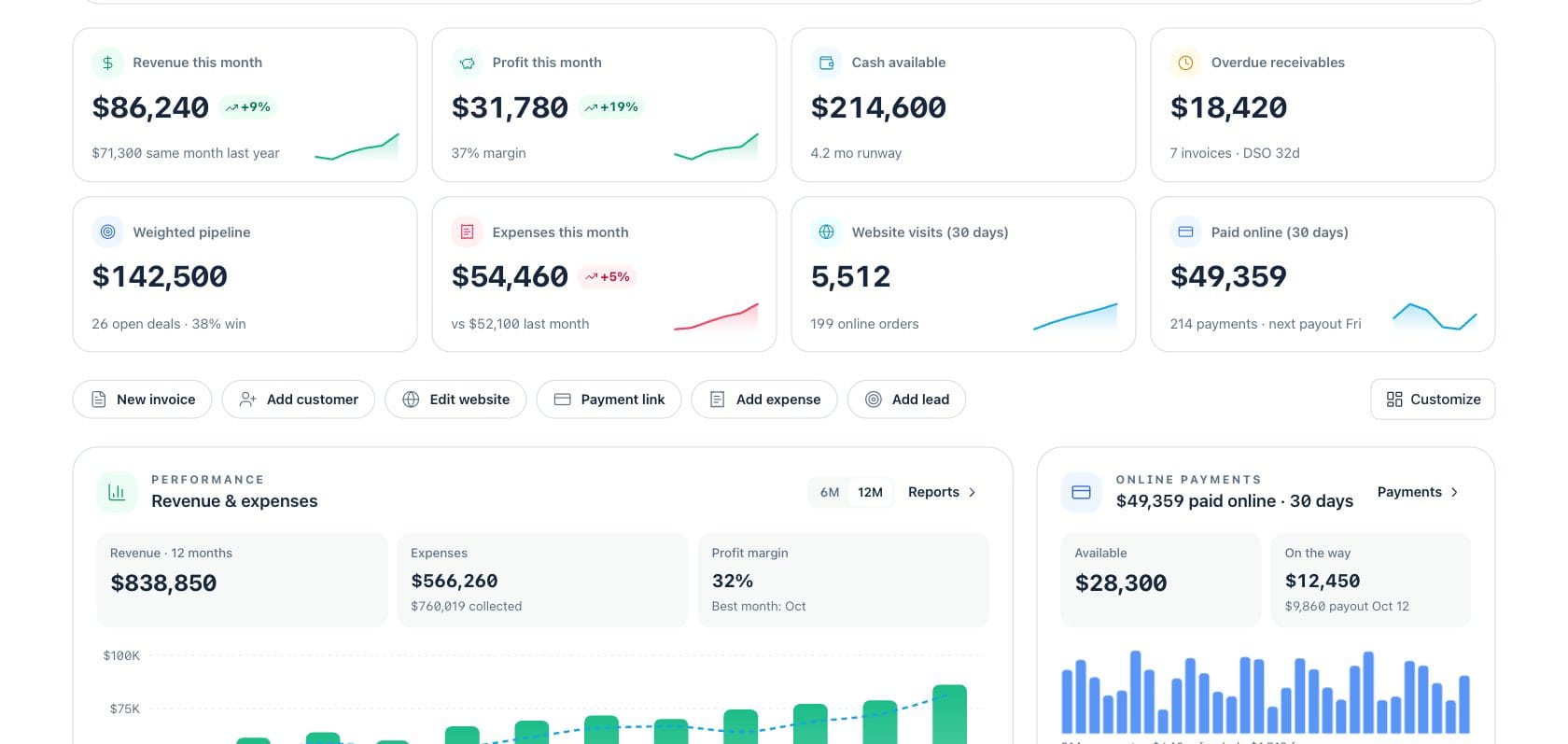Viewport: 1568px width, 744px height.
Task: Click the Add customer button
Action: (299, 400)
